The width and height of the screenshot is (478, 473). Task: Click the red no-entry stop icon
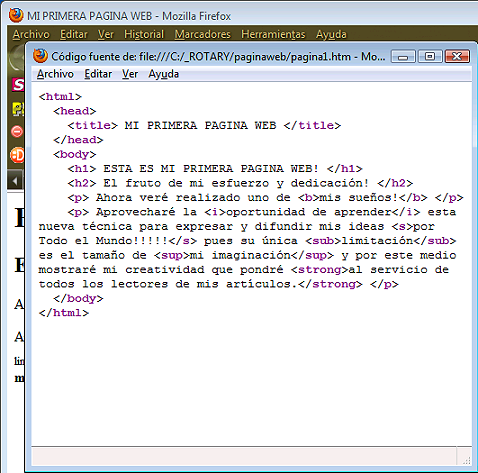[17, 131]
